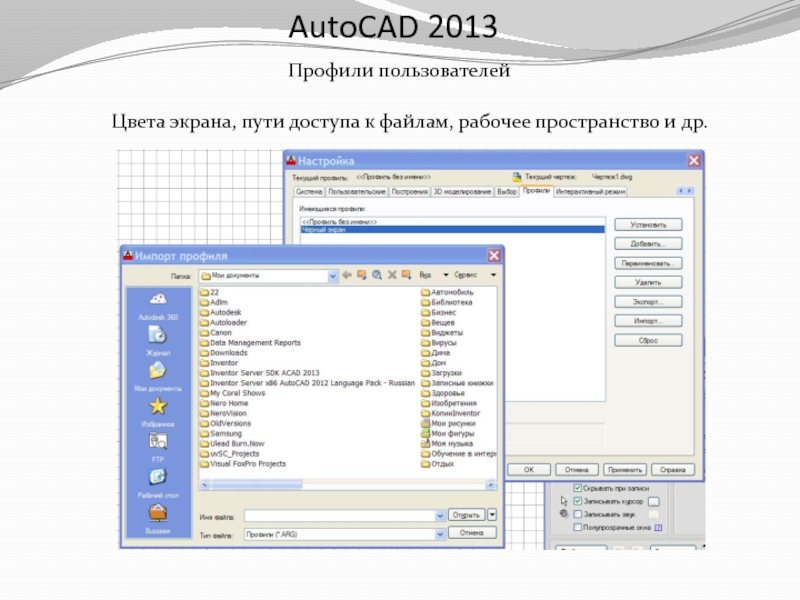Open the Сервис dropdown menu
Screen dimensions: 800x600
click(474, 275)
